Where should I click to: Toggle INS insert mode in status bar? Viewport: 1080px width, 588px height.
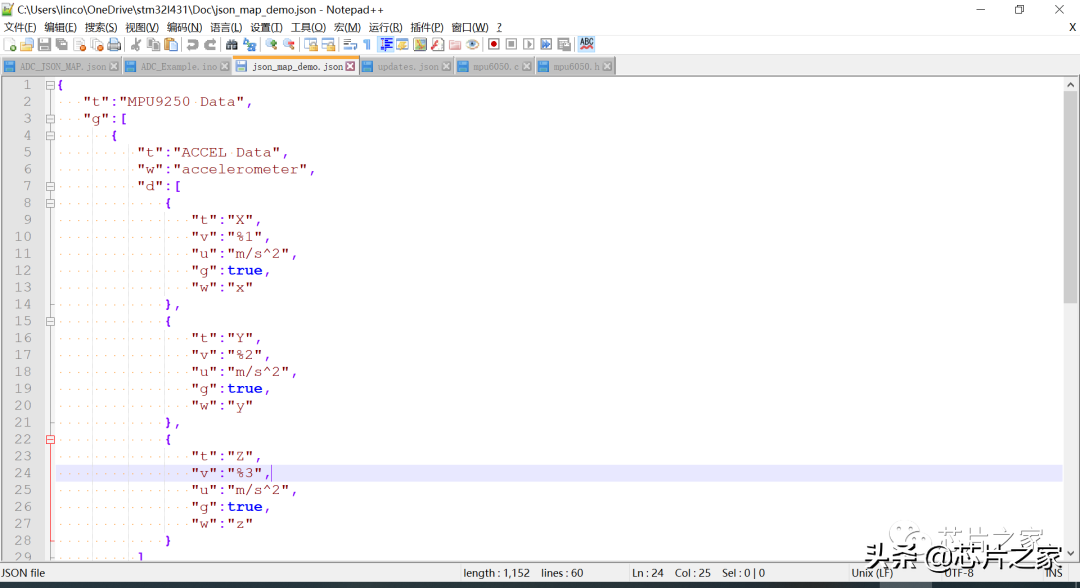1053,573
